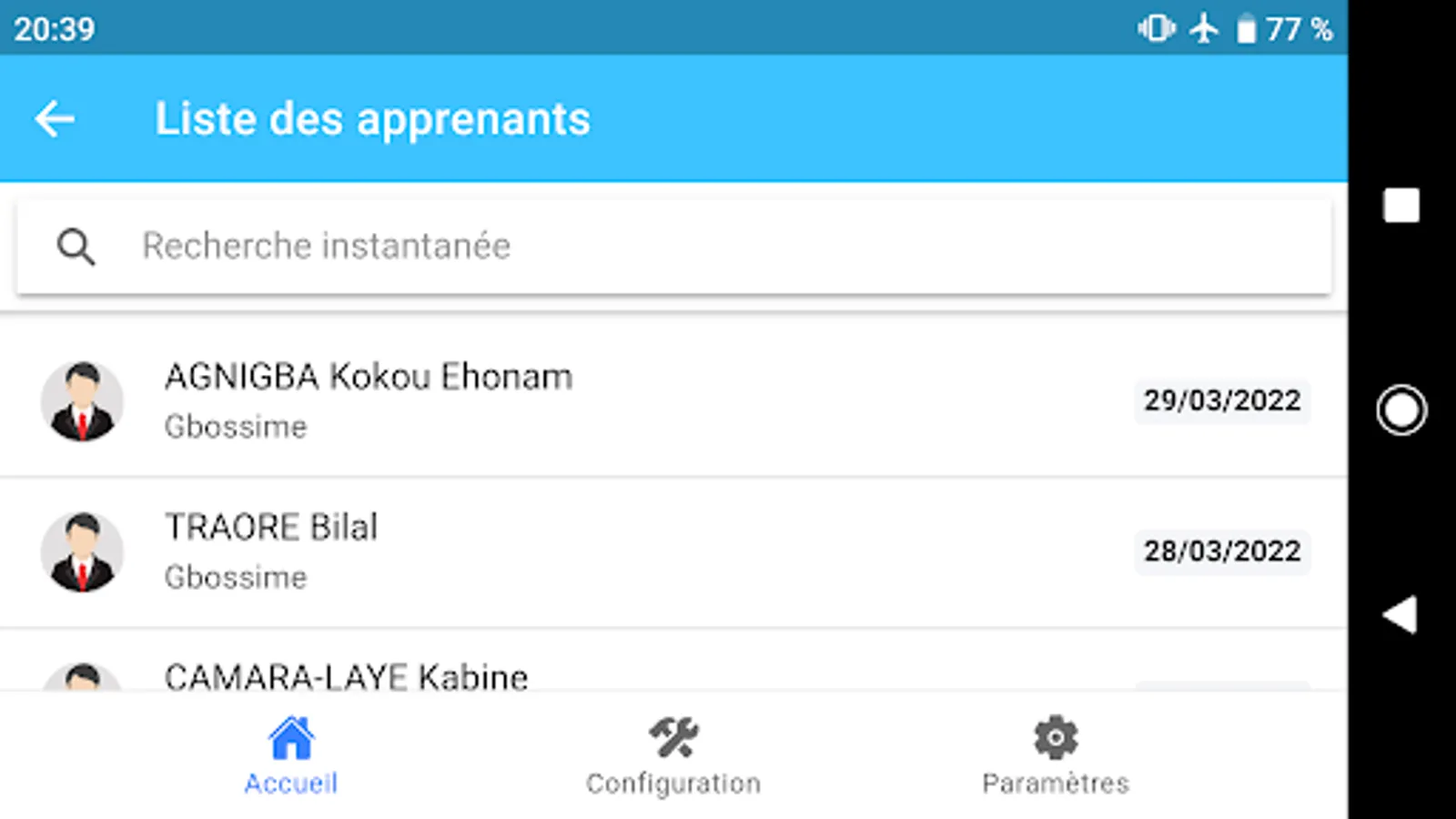Open TRAORE Bilal learner entry
The width and height of the screenshot is (1456, 819).
(x=271, y=528)
